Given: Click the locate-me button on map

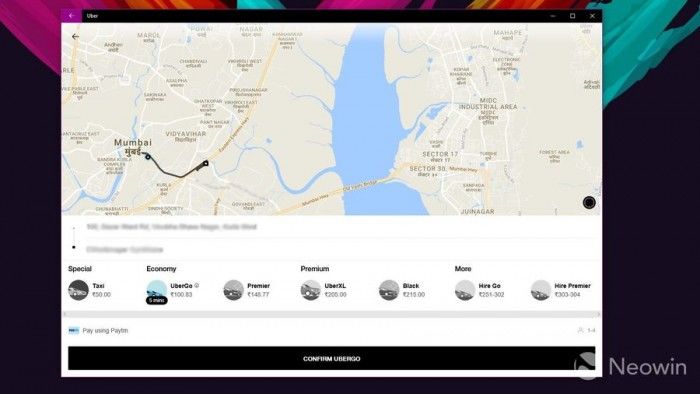Looking at the screenshot, I should coord(589,203).
